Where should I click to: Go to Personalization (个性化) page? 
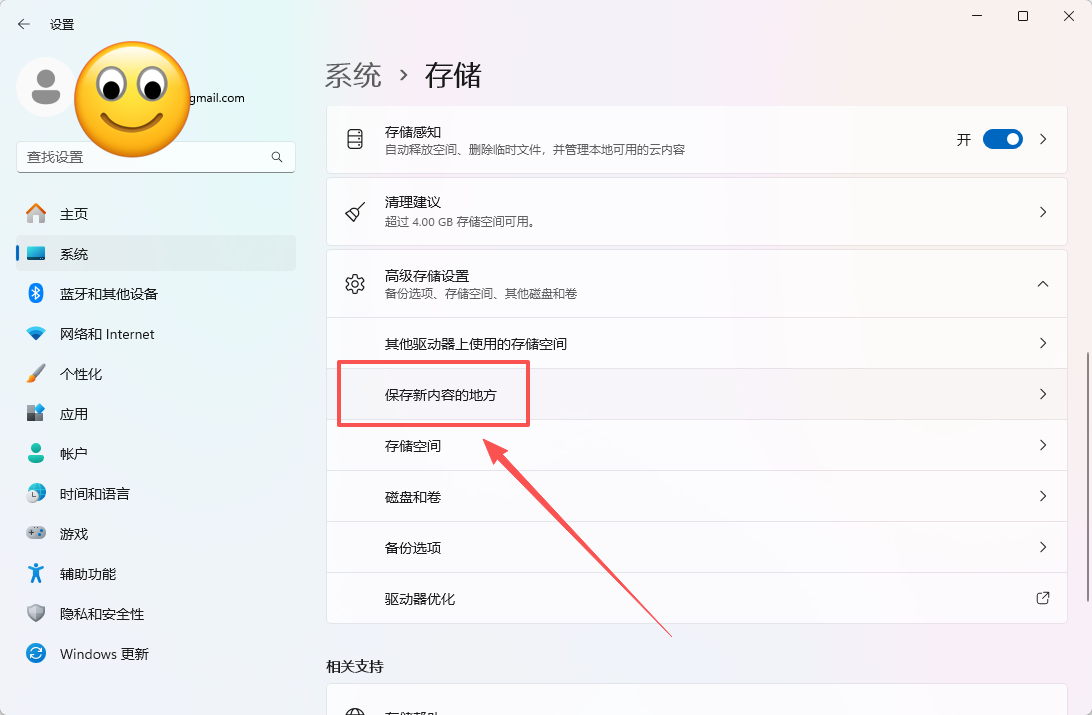(x=81, y=374)
